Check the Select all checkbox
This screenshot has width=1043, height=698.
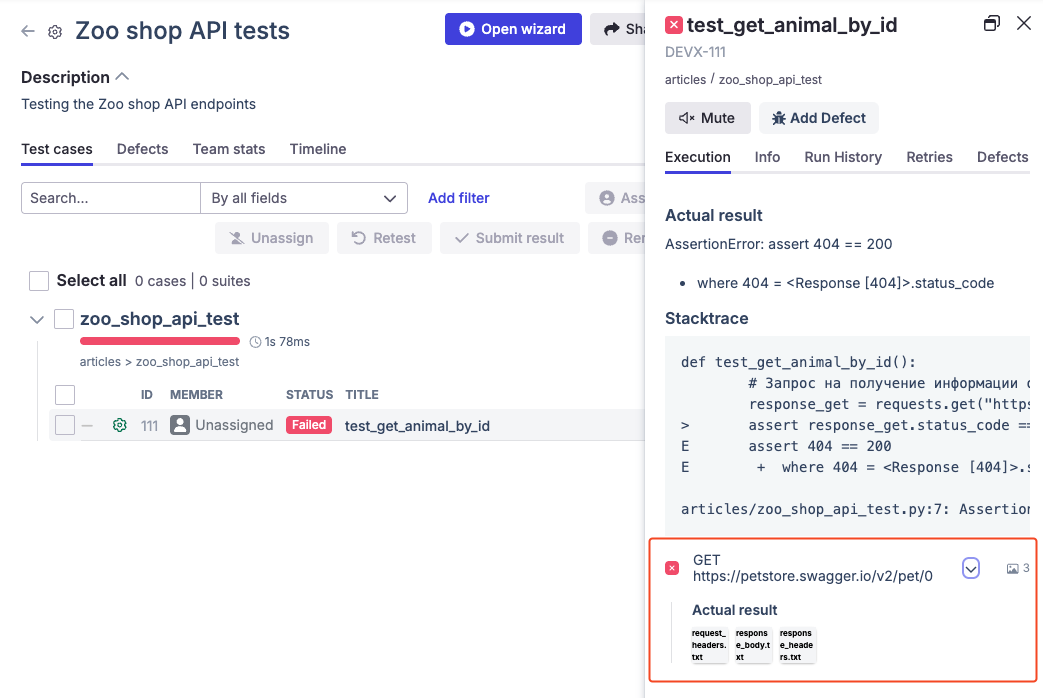pos(39,281)
